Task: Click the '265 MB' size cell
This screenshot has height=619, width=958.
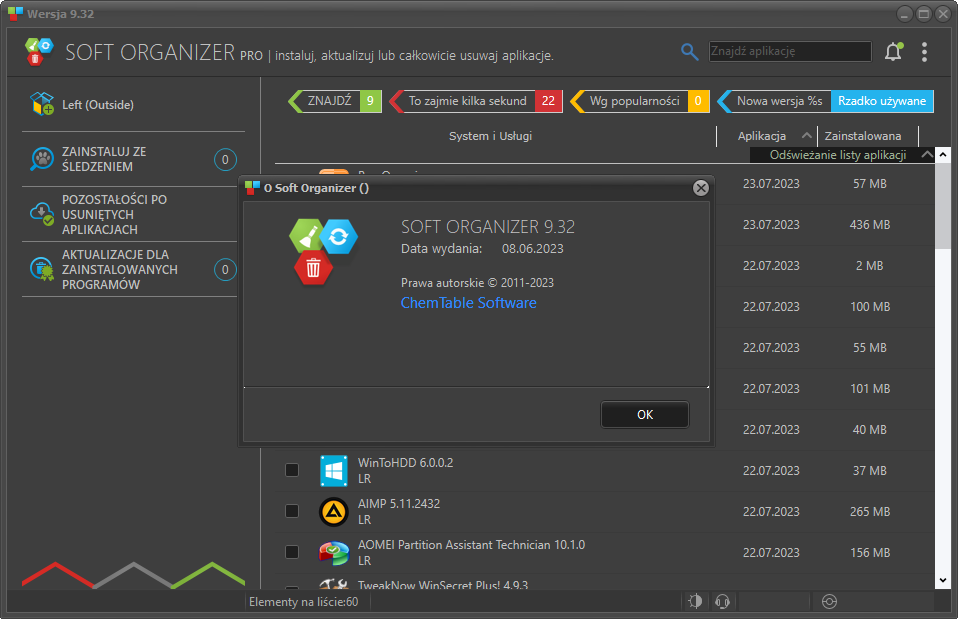Action: (x=869, y=511)
